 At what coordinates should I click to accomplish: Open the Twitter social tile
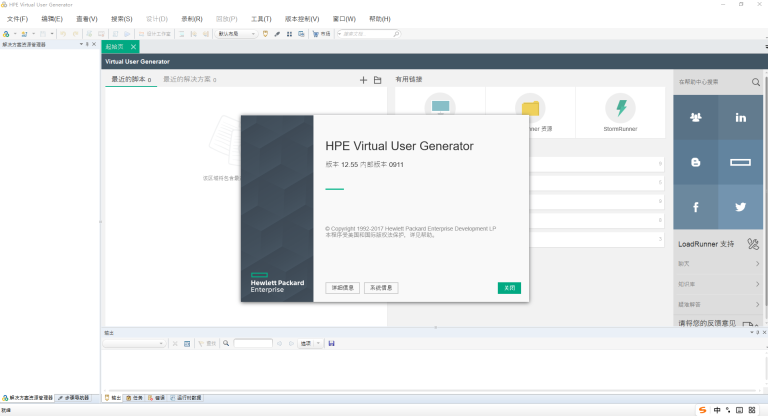coord(740,206)
